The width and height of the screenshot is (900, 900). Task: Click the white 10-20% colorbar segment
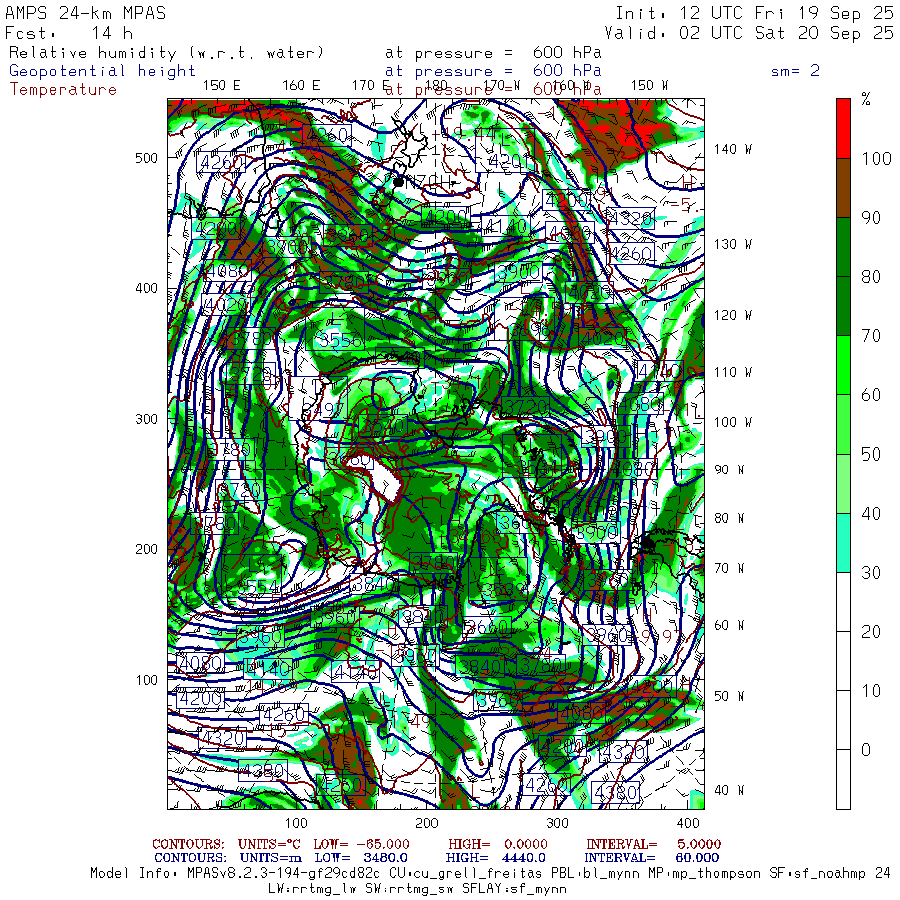click(843, 661)
